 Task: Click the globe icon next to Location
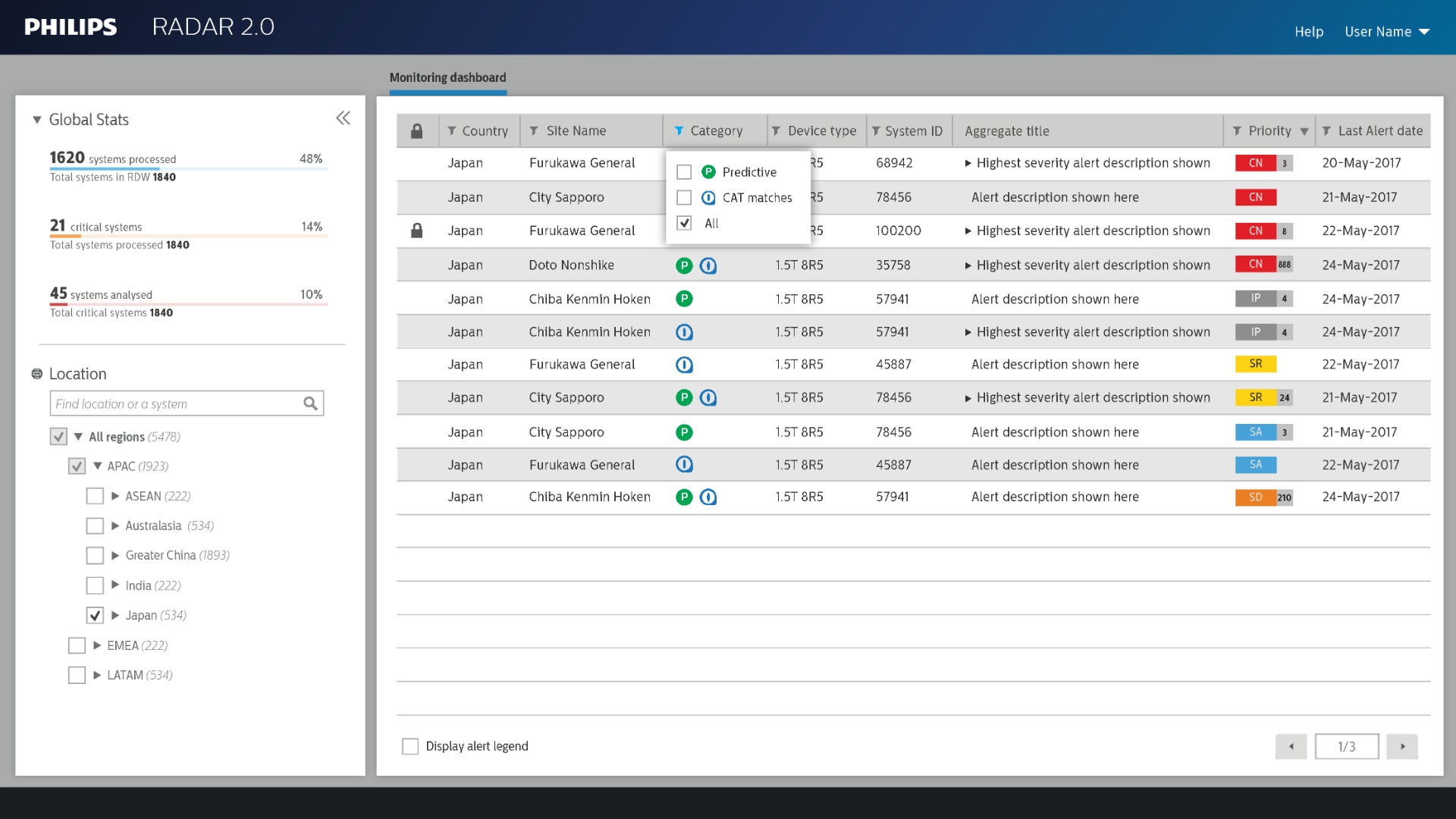pos(36,373)
